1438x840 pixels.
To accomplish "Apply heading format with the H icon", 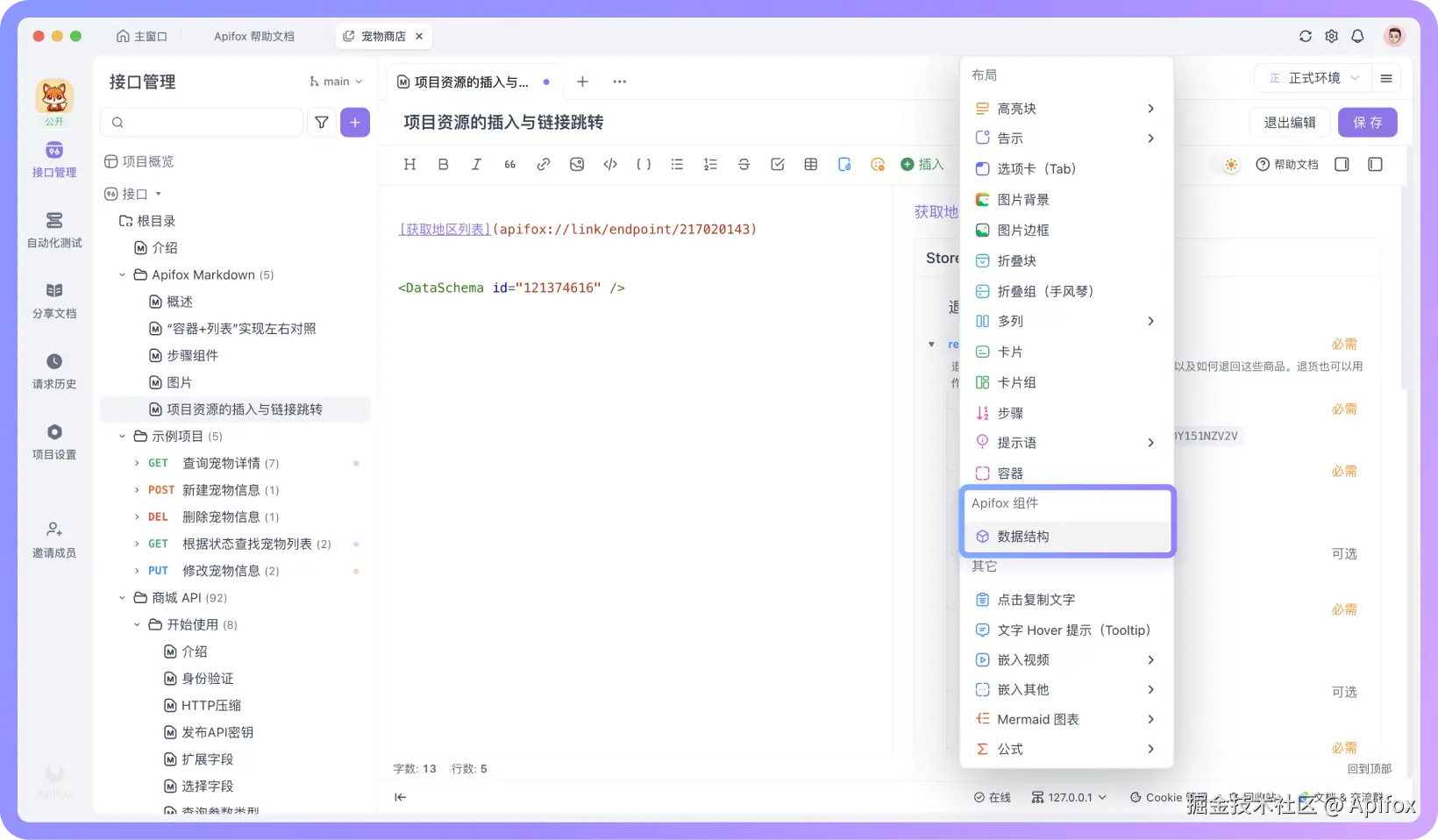I will (x=409, y=164).
